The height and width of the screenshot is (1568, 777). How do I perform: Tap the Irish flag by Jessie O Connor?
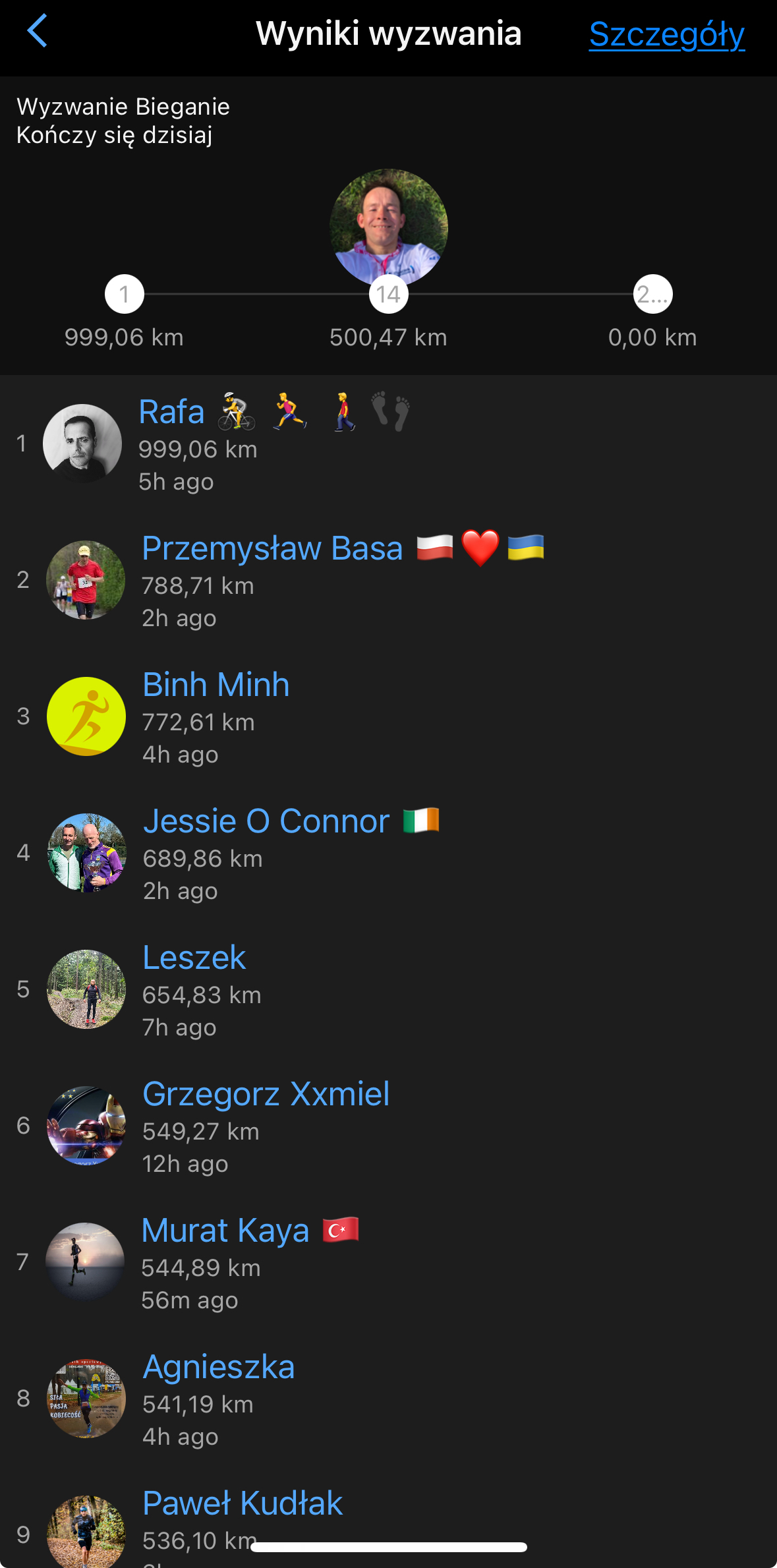421,821
